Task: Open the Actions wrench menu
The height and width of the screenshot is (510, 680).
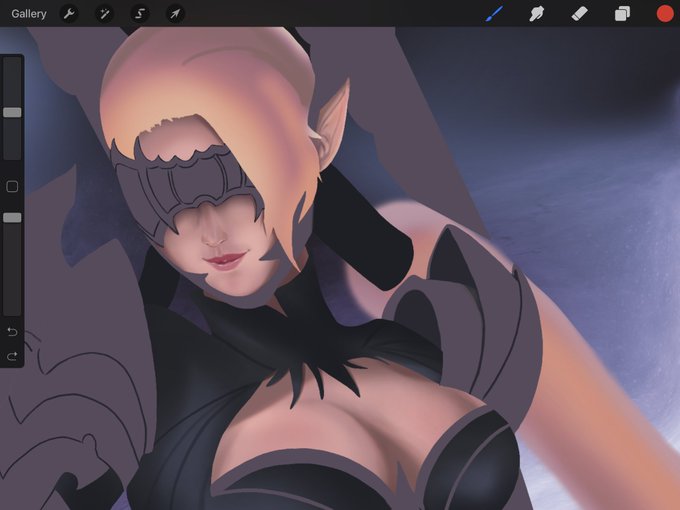Action: point(69,14)
